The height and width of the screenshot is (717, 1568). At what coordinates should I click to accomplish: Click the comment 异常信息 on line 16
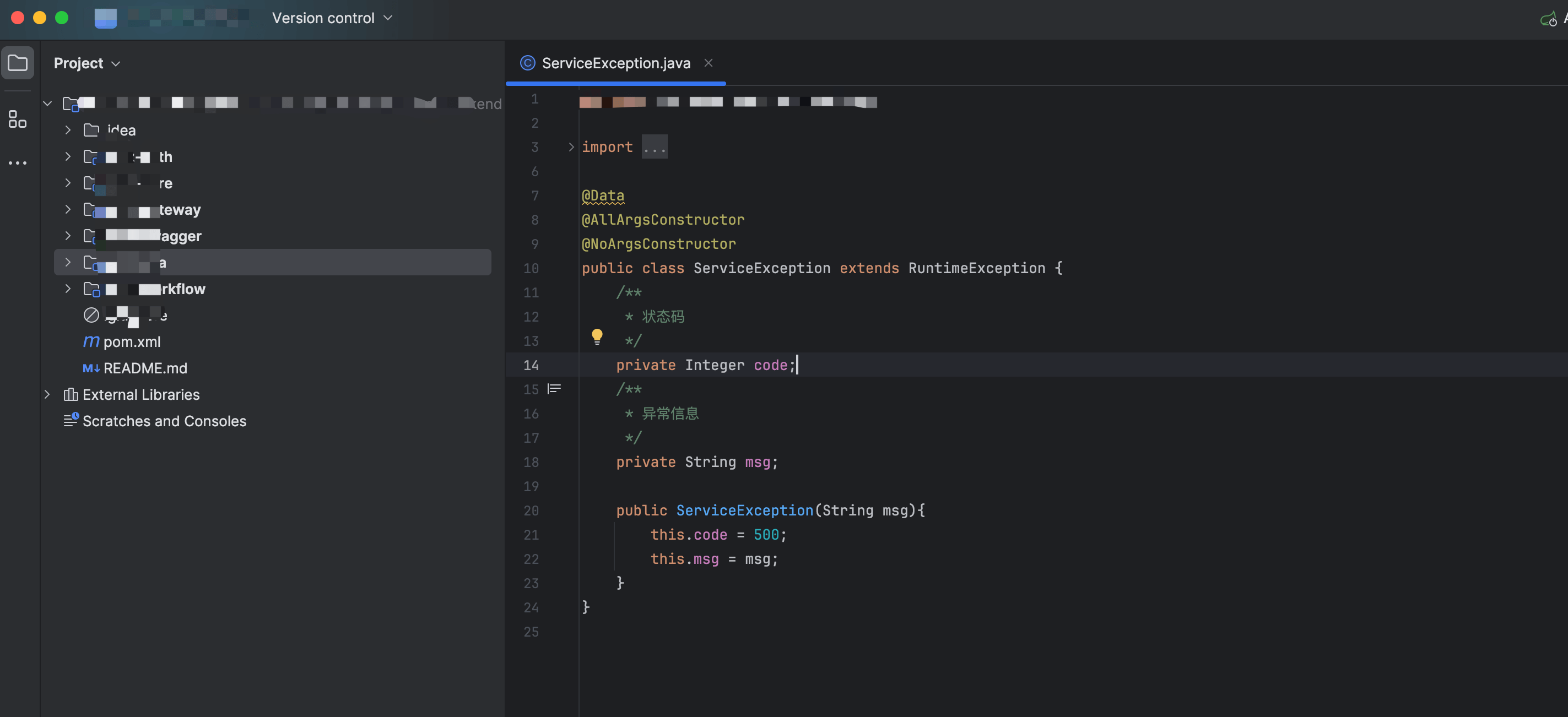click(x=670, y=414)
